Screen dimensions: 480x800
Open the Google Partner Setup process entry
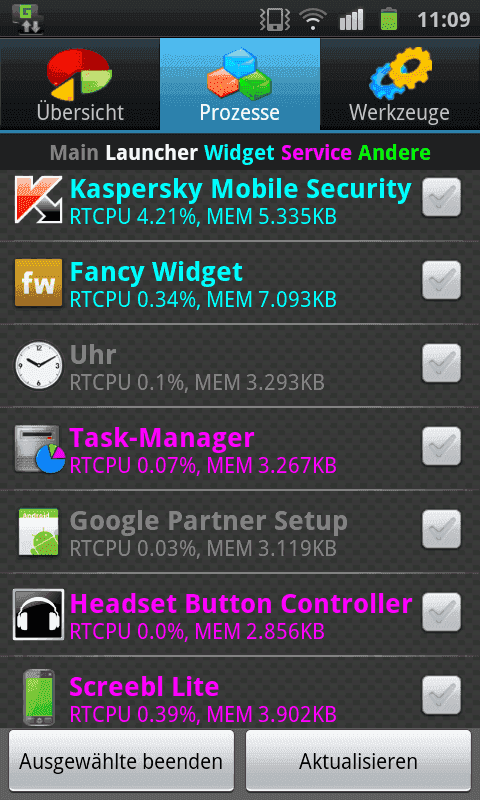pos(240,532)
